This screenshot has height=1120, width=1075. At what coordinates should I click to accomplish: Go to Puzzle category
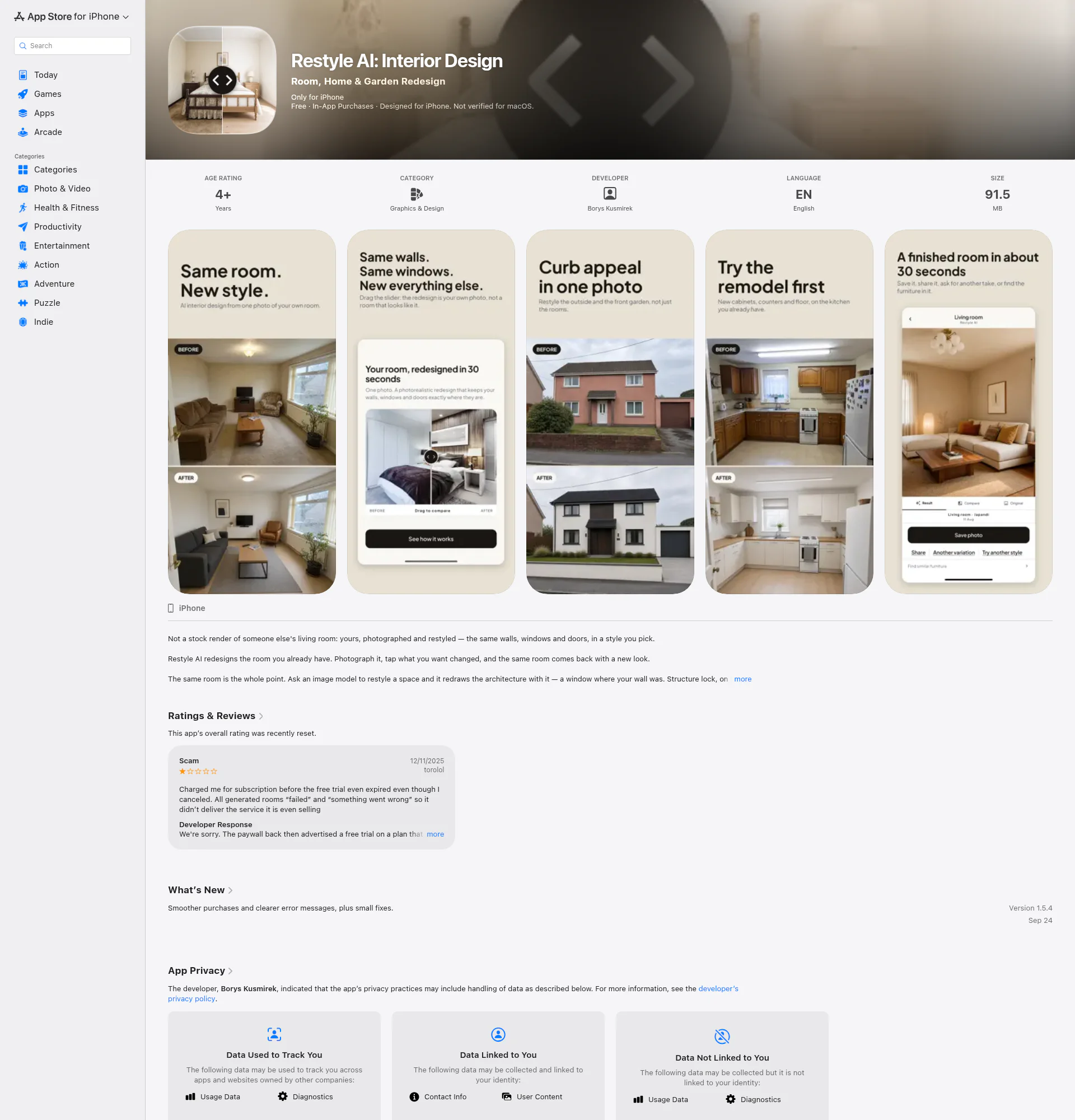click(x=47, y=303)
